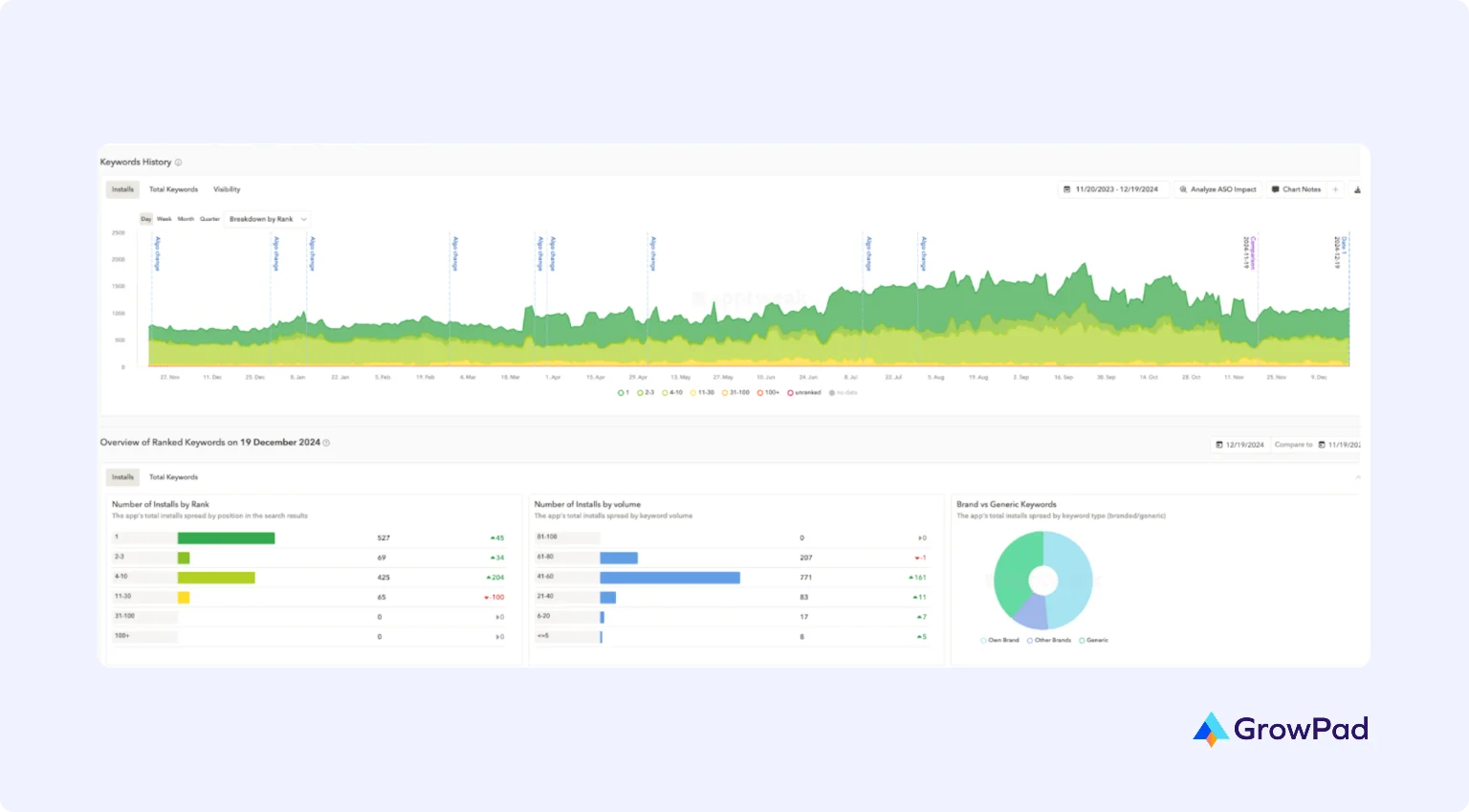1469x812 pixels.
Task: Click the +204 change for rank 4-10
Action: tap(494, 578)
